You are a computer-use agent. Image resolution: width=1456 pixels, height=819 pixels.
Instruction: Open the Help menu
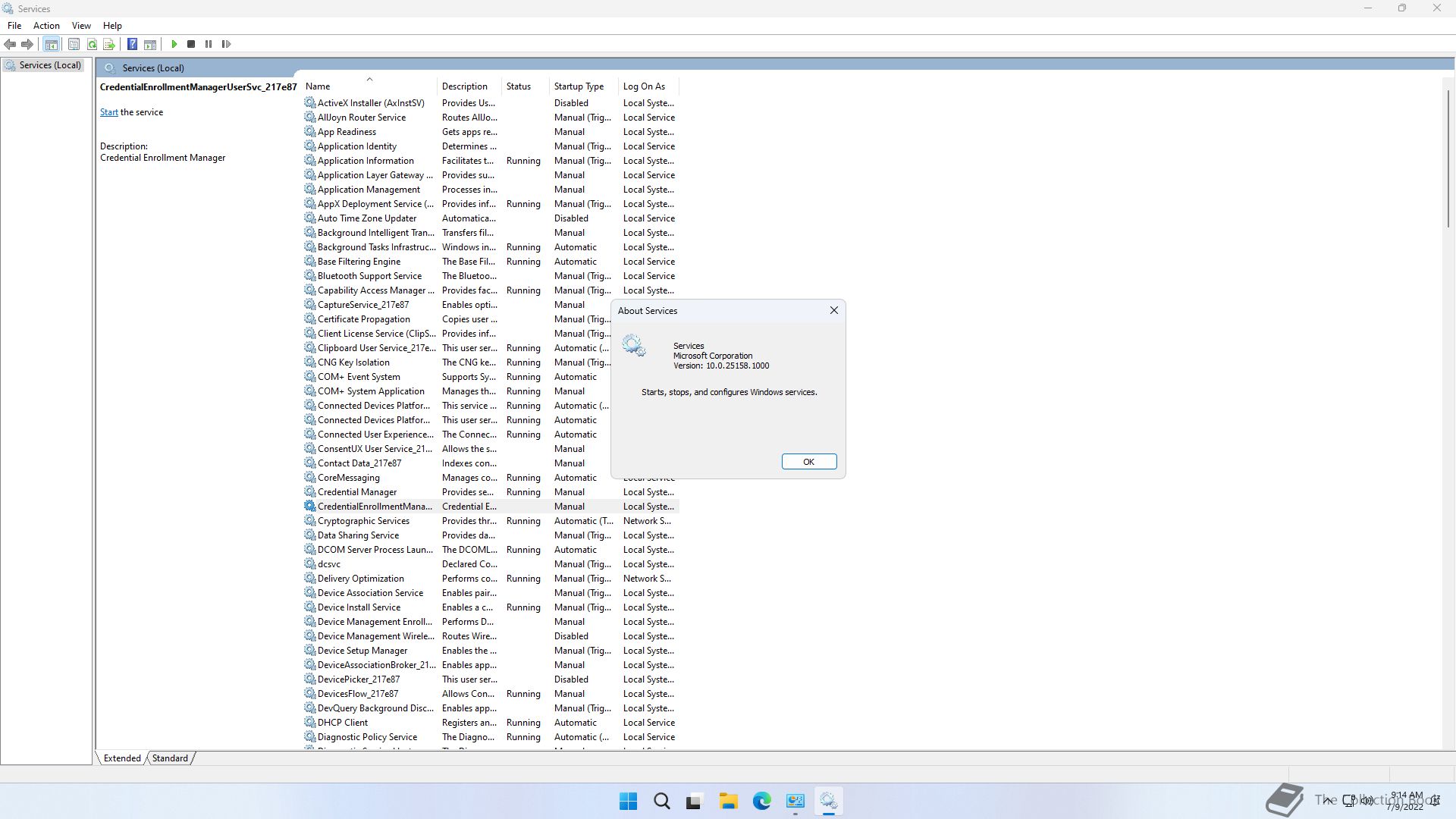[x=112, y=25]
